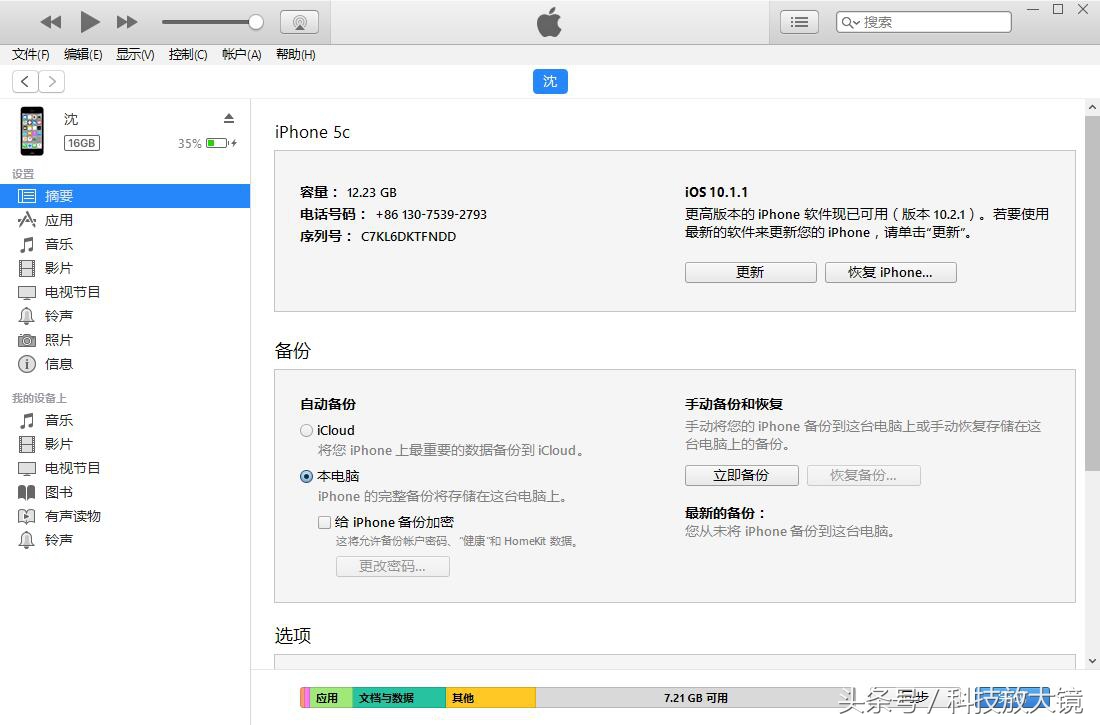Open 图书 books under 我的设备上
This screenshot has width=1100, height=725.
tap(57, 492)
